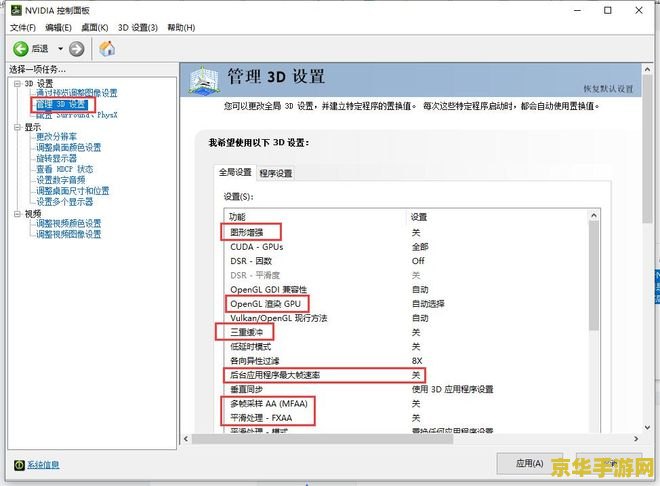
Task: Click the 设置 column header
Action: click(419, 217)
